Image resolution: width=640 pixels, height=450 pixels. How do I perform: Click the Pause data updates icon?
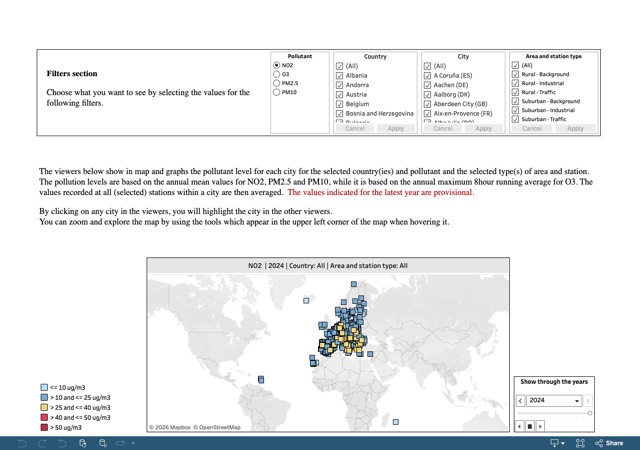pyautogui.click(x=102, y=443)
